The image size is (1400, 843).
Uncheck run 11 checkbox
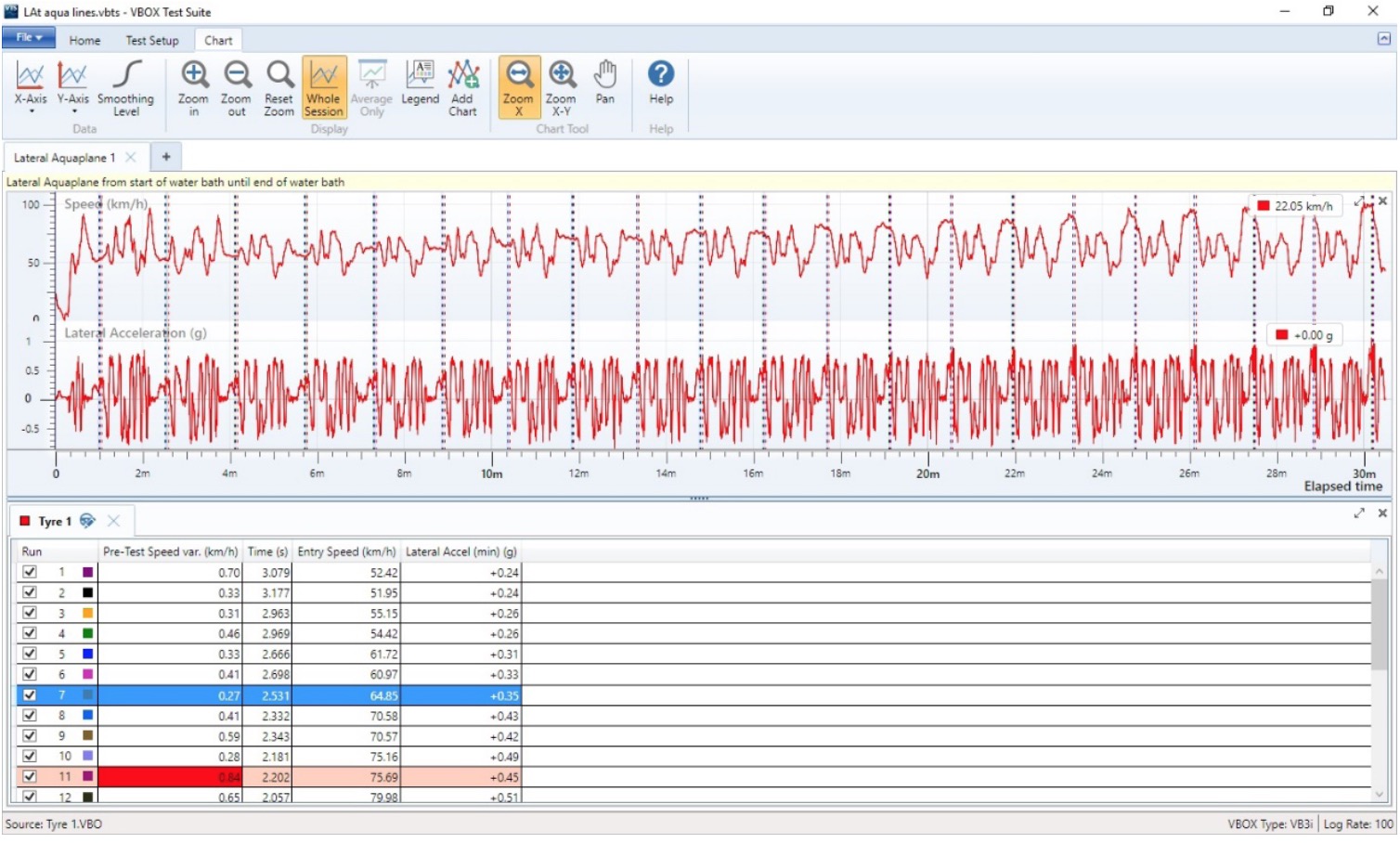(x=30, y=776)
